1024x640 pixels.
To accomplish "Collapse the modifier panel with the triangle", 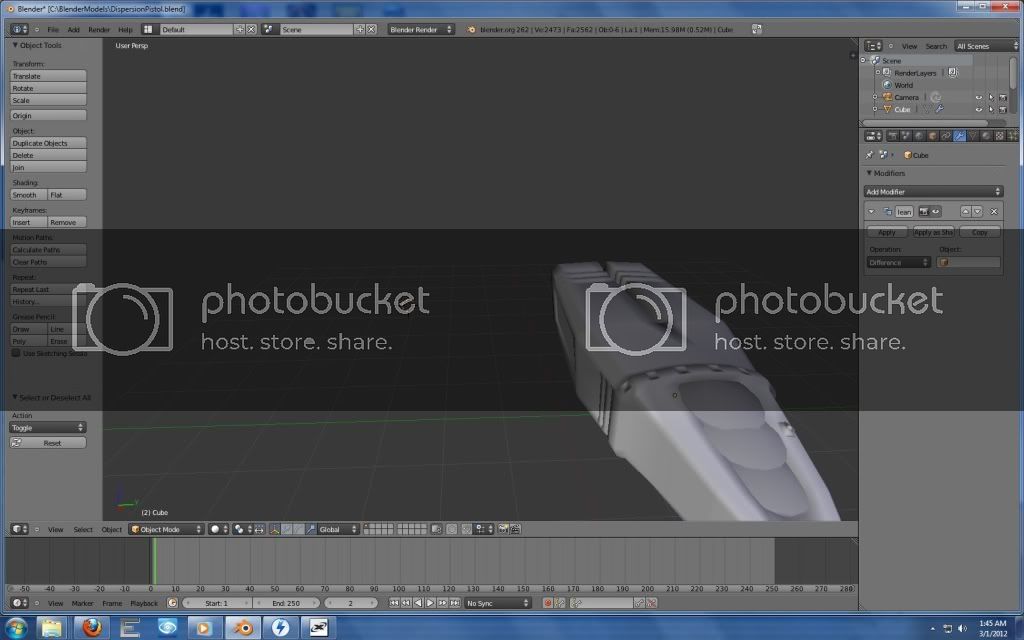I will pyautogui.click(x=871, y=212).
